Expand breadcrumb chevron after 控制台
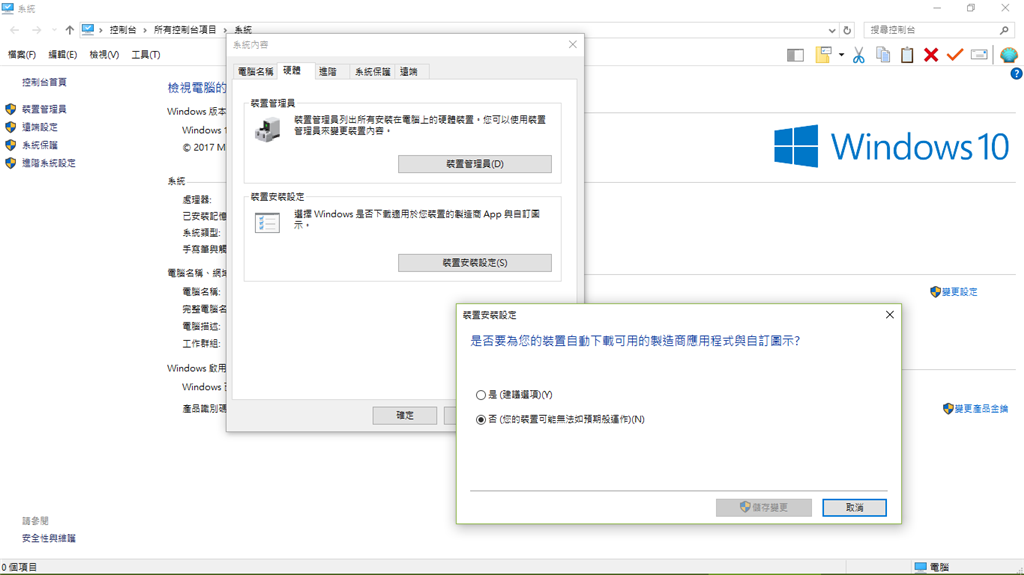The width and height of the screenshot is (1024, 575). (145, 30)
